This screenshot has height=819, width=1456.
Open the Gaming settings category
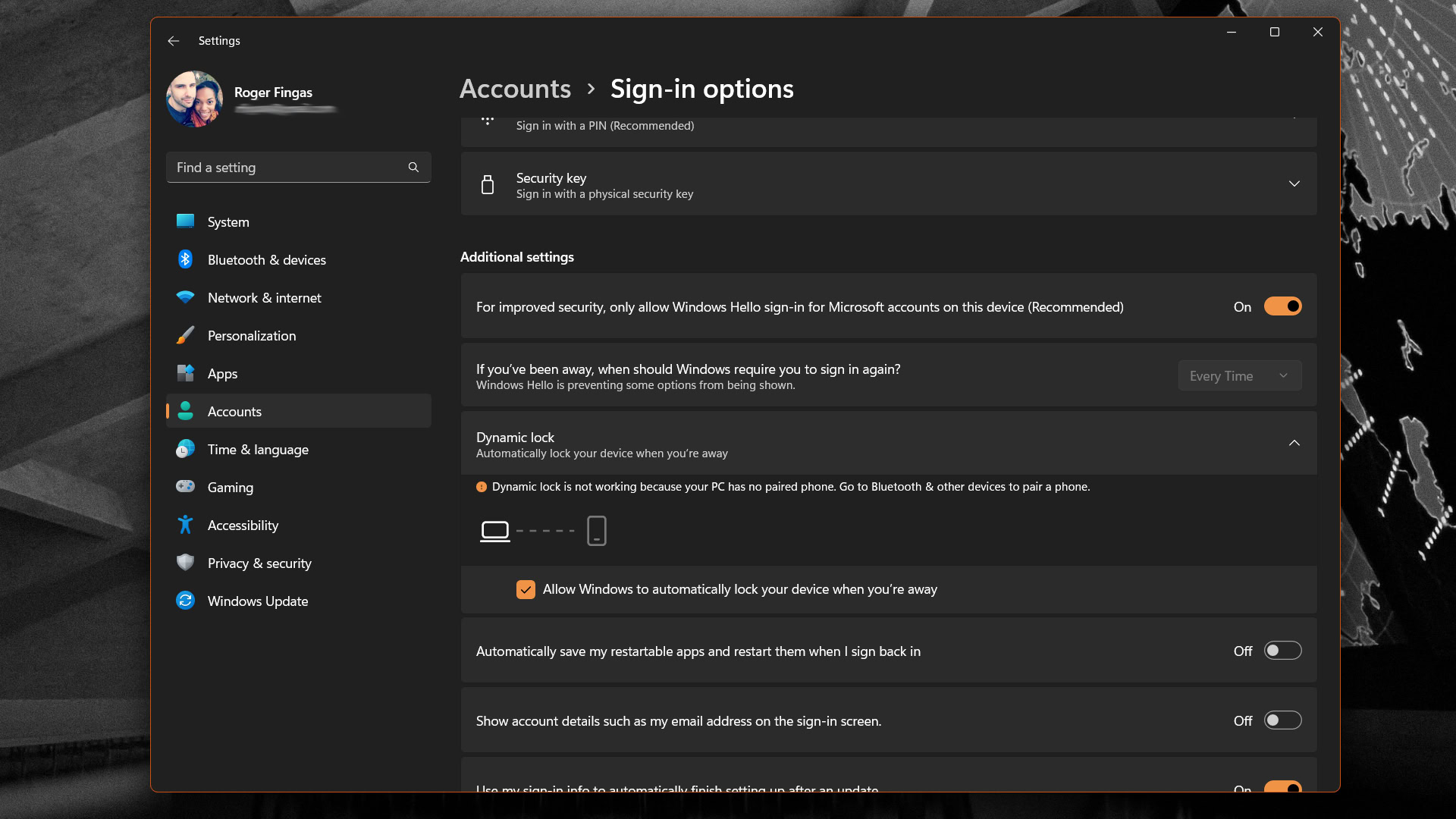coord(230,488)
